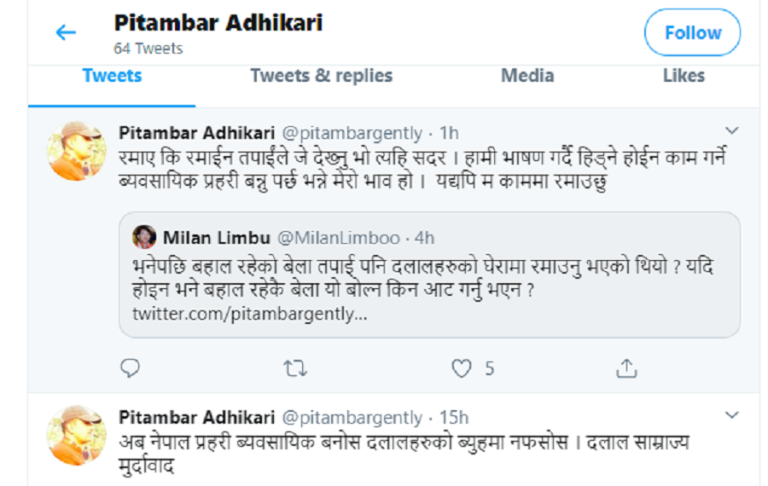Image resolution: width=768 pixels, height=486 pixels.
Task: Open the second tweet's dropdown chevron
Action: point(731,415)
